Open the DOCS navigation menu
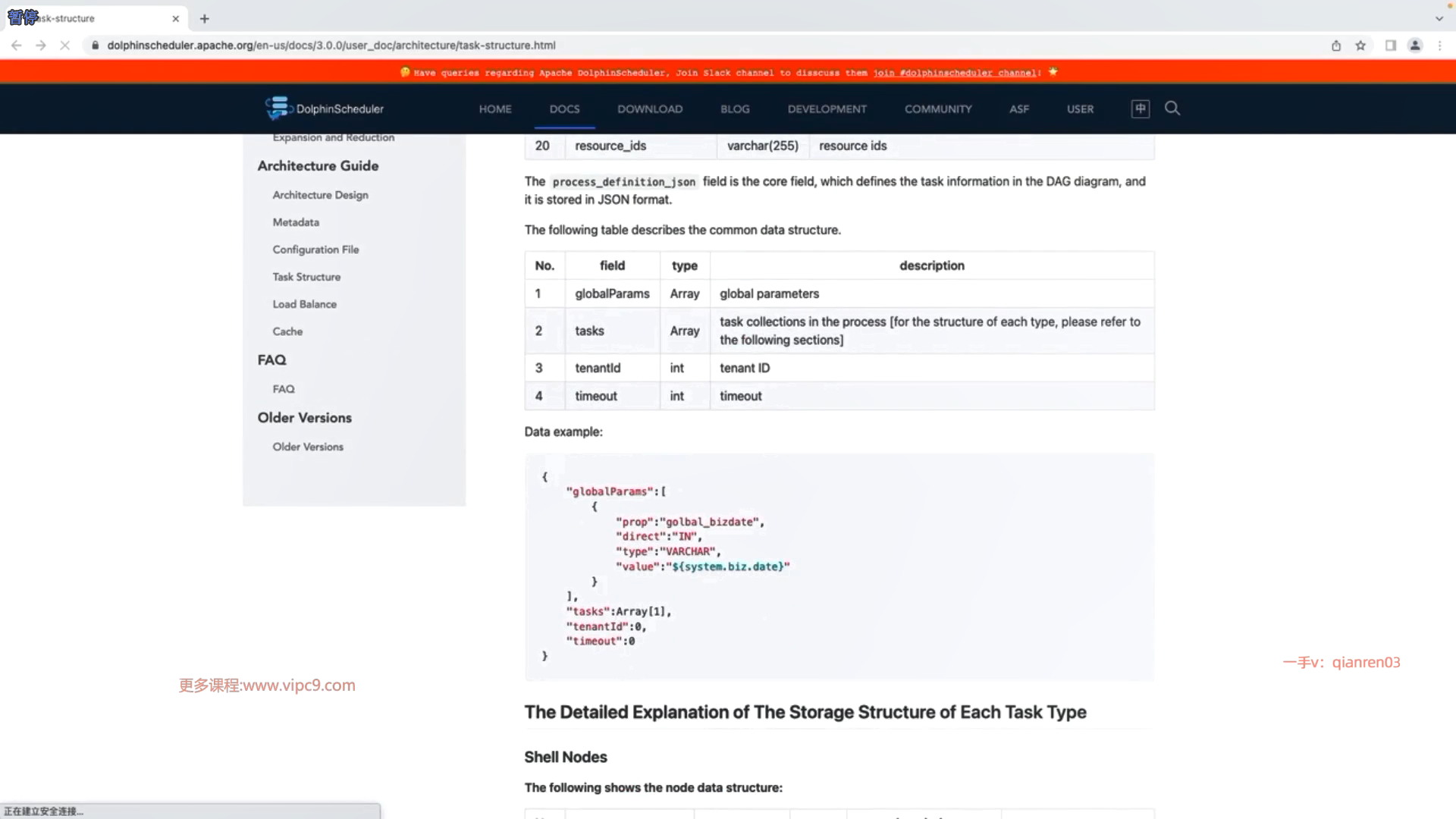This screenshot has height=819, width=1456. coord(564,108)
